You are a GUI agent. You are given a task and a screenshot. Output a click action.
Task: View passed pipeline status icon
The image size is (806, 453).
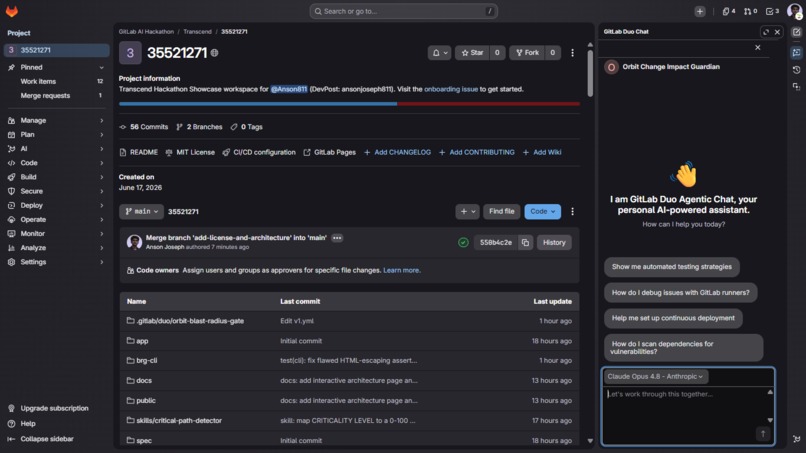[x=463, y=243]
